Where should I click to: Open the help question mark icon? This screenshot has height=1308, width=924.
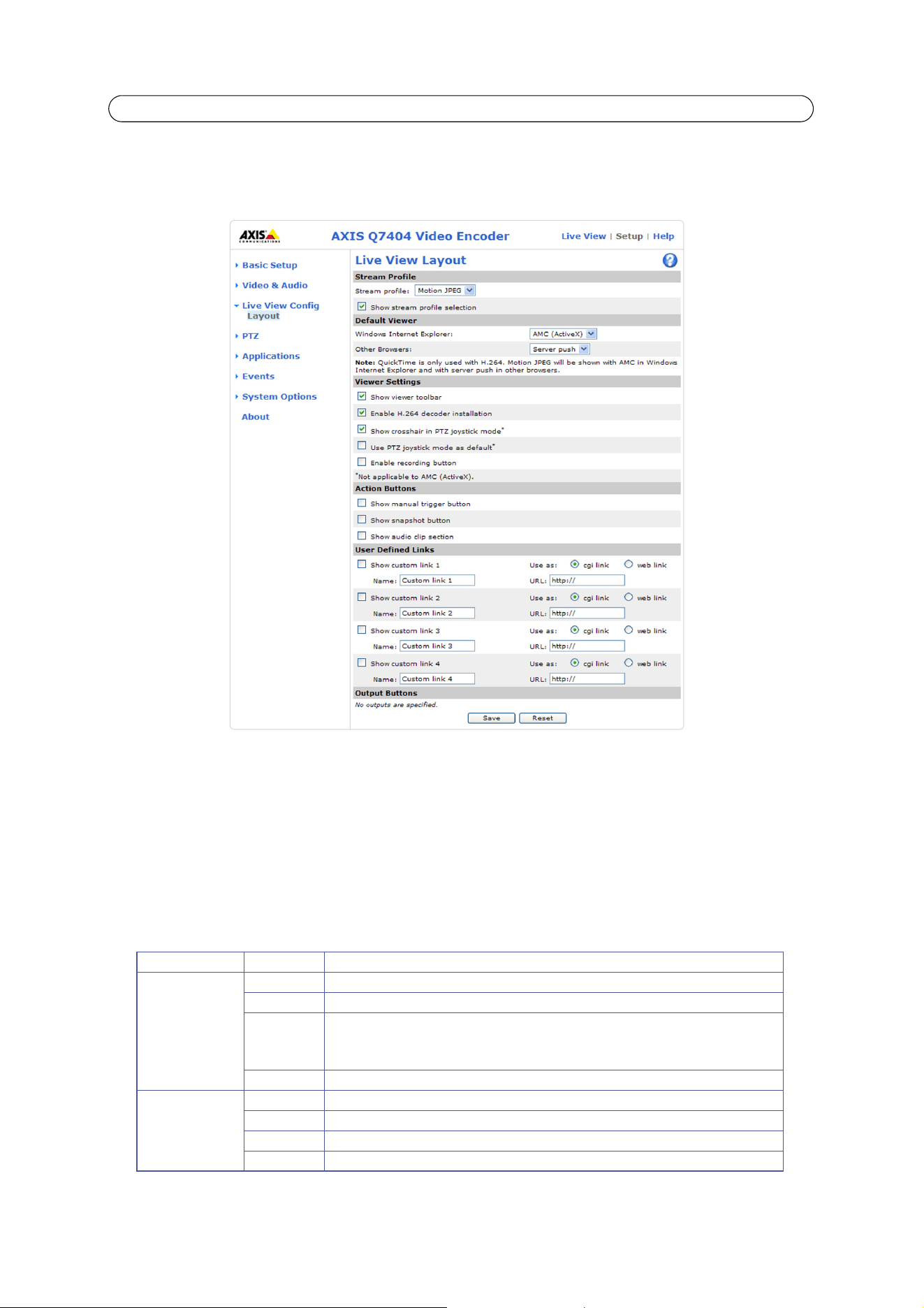pyautogui.click(x=670, y=261)
